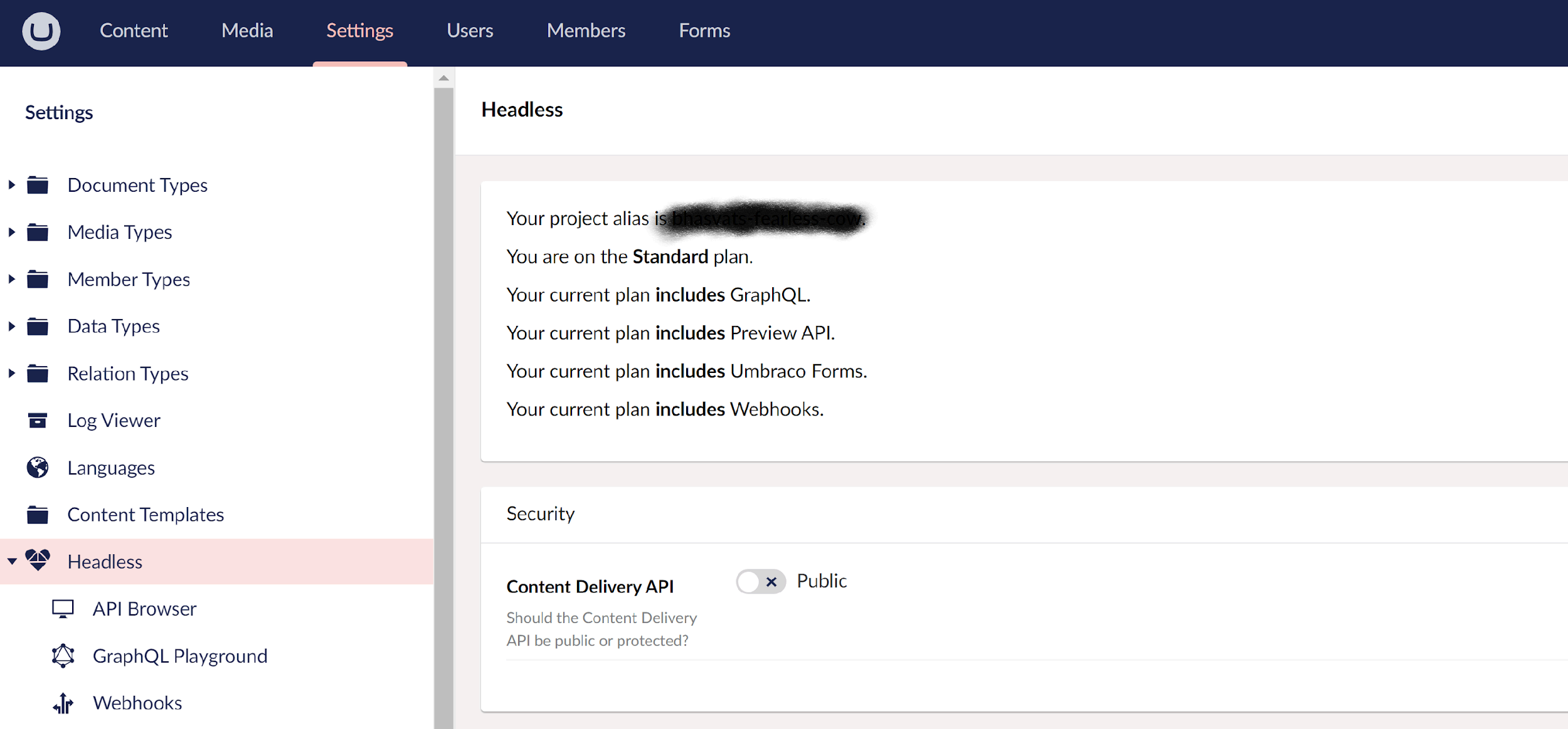This screenshot has width=1568, height=729.
Task: Click the sidebar scrollbar up arrow
Action: (443, 78)
